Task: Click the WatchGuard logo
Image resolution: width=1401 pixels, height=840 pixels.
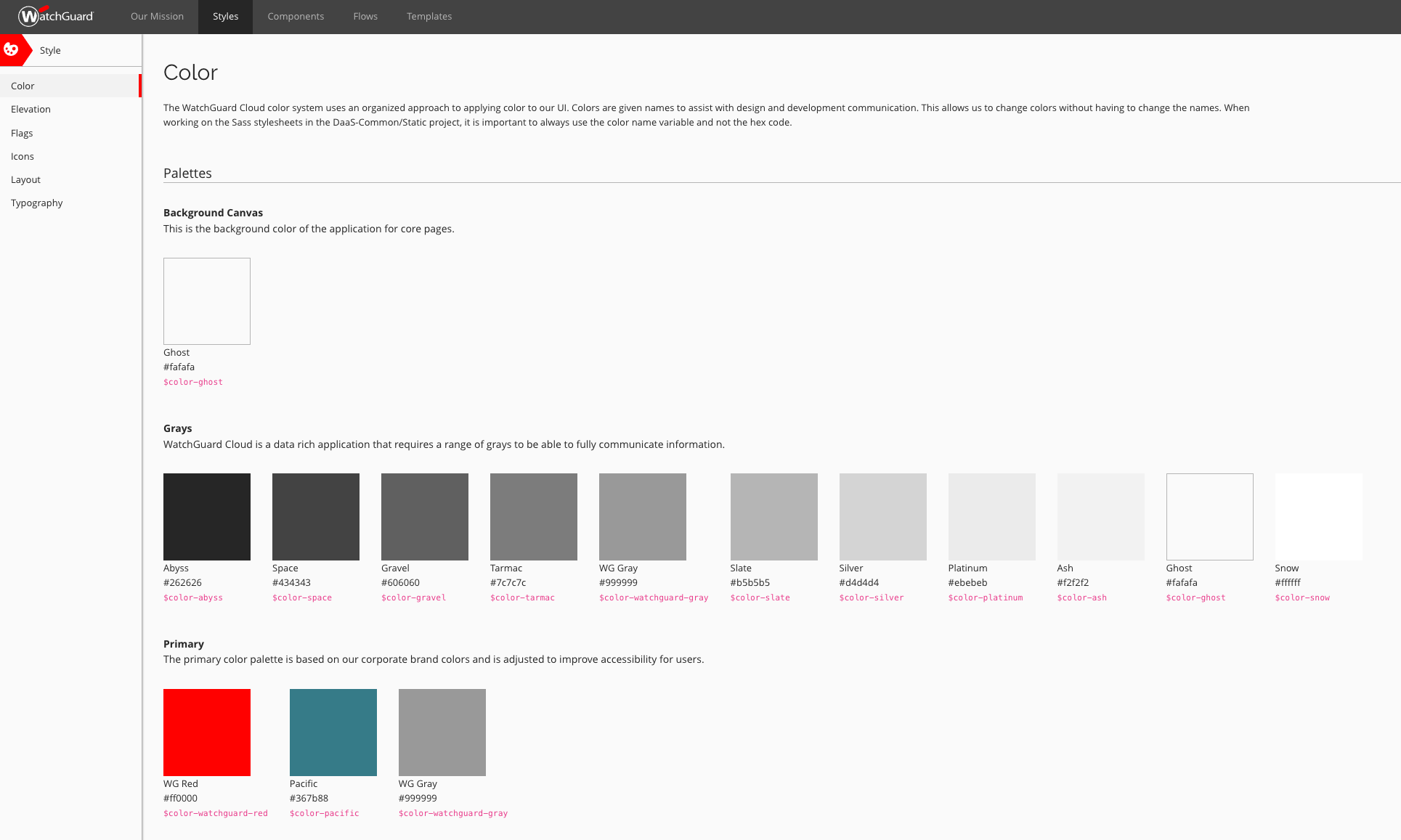Action: tap(56, 16)
